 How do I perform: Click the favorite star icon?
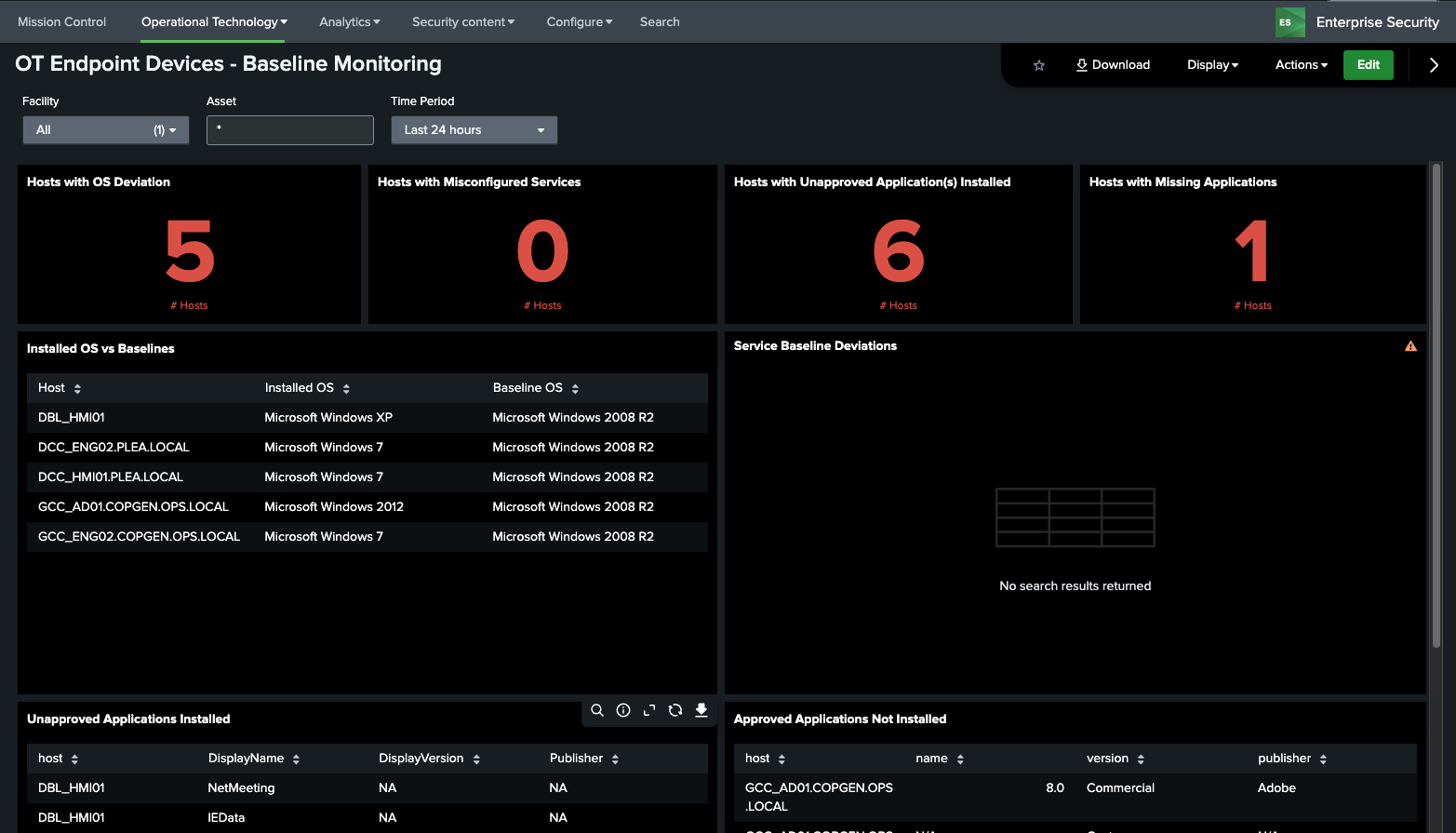tap(1039, 65)
